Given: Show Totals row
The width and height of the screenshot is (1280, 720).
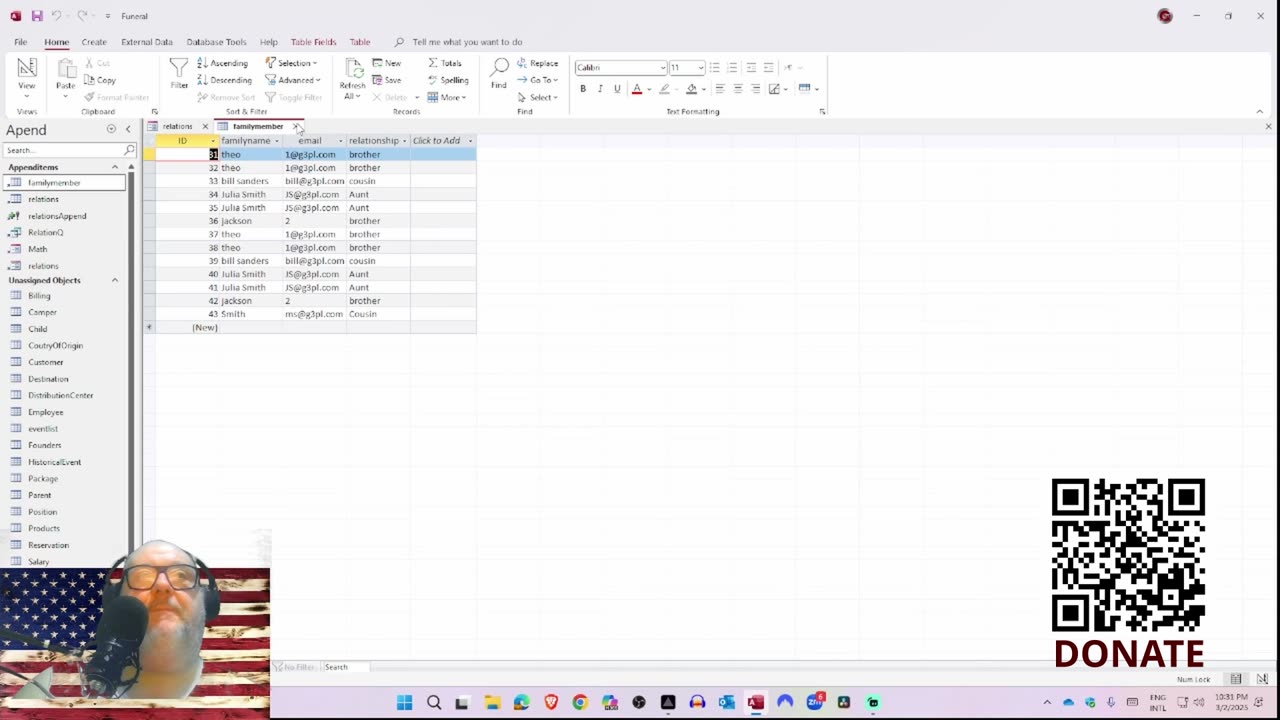Looking at the screenshot, I should pos(446,63).
